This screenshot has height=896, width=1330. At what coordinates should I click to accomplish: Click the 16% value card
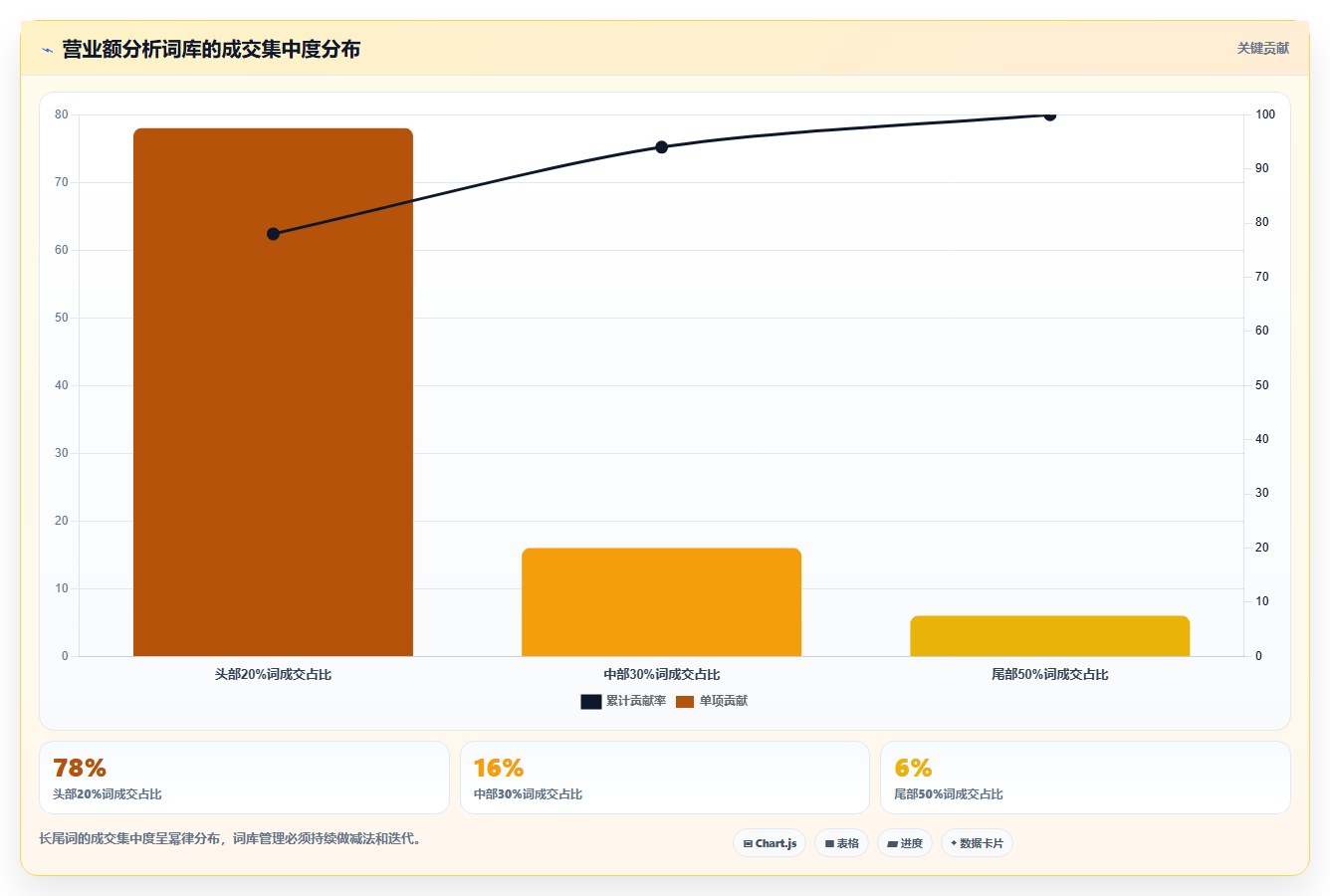664,778
